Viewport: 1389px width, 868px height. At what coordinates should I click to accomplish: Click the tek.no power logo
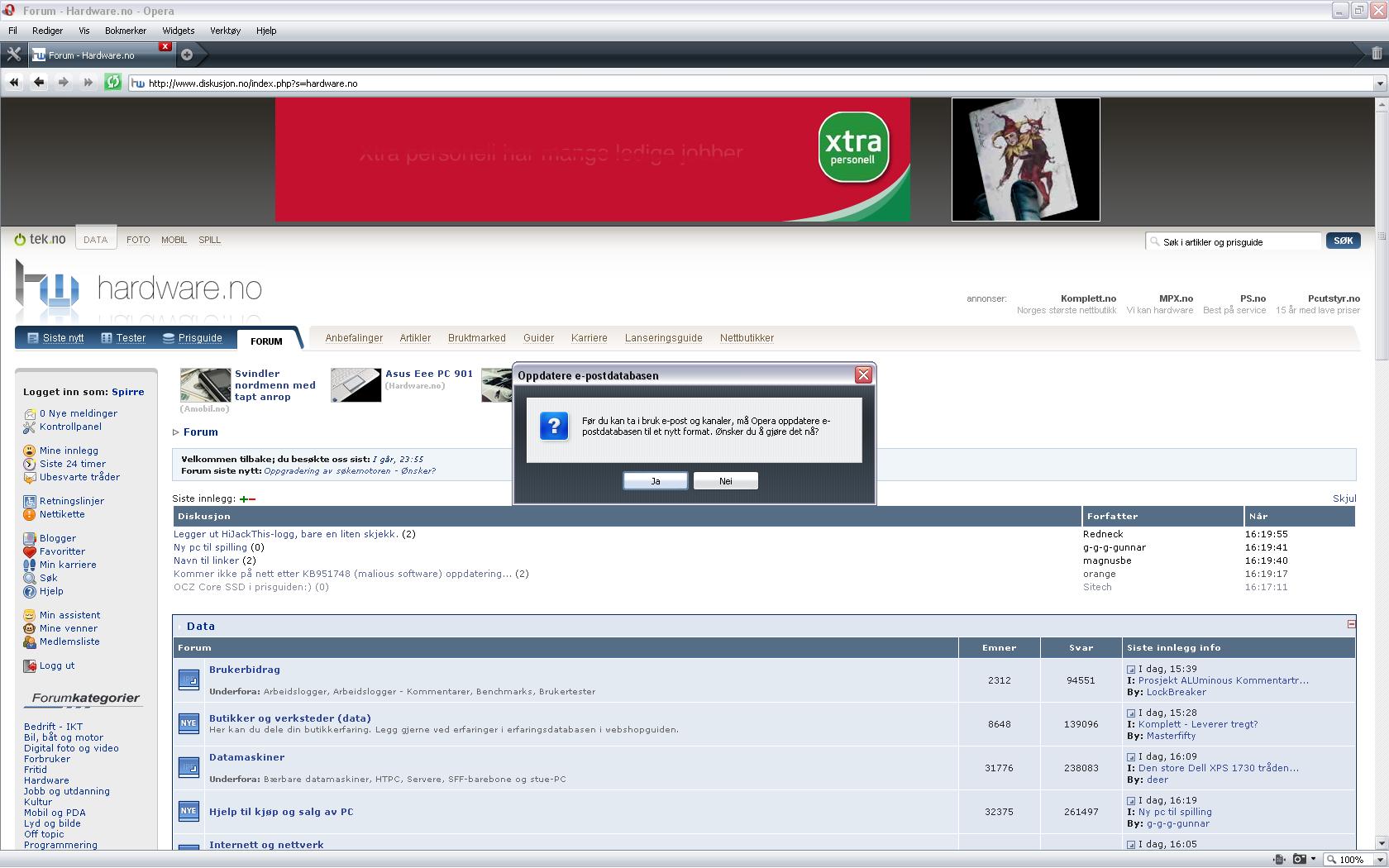coord(40,239)
